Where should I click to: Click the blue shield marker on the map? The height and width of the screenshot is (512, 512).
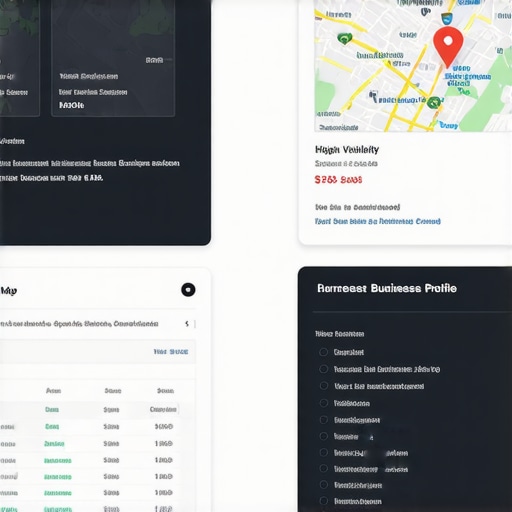pos(447,18)
